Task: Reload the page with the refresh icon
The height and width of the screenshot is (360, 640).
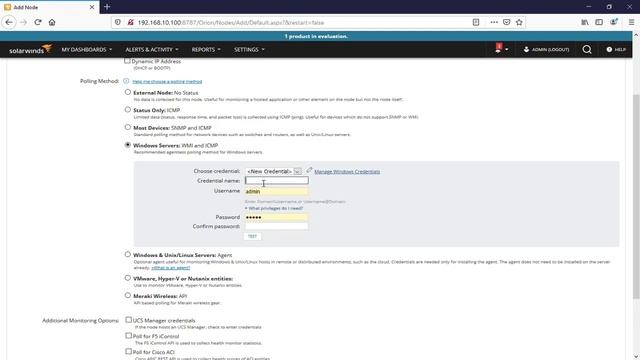Action: pos(38,22)
